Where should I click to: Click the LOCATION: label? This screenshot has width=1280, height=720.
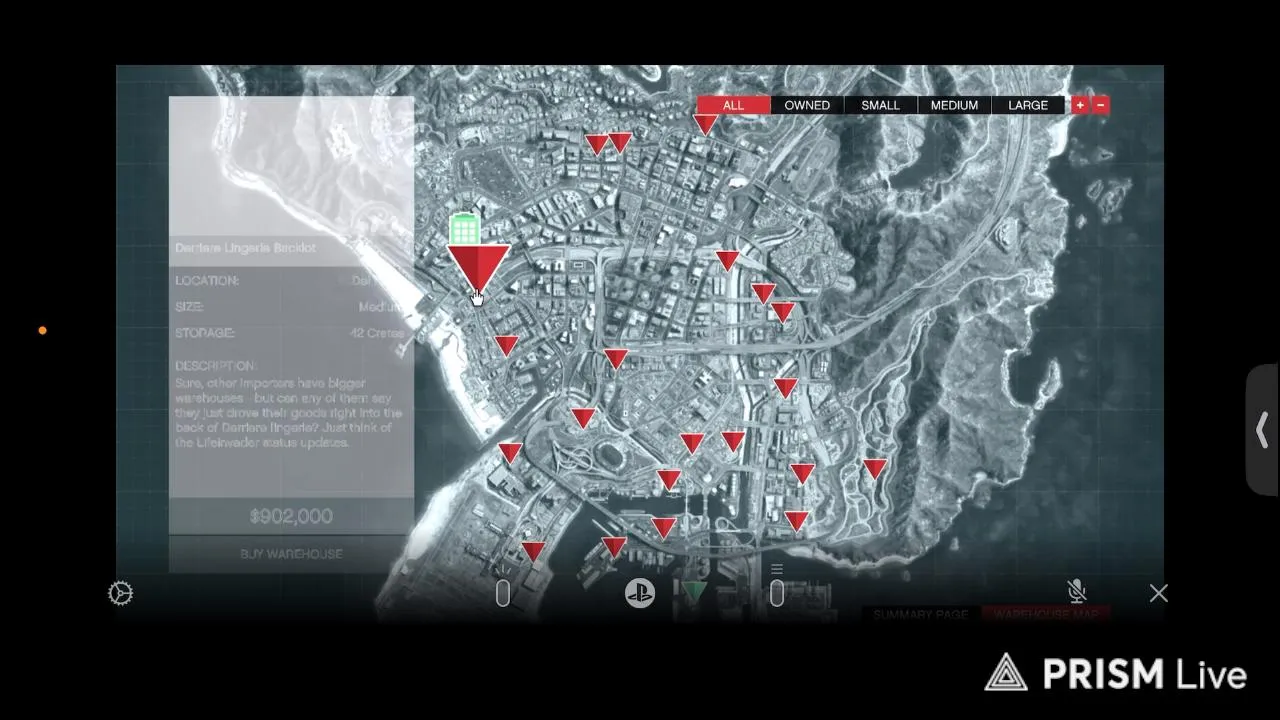[207, 281]
